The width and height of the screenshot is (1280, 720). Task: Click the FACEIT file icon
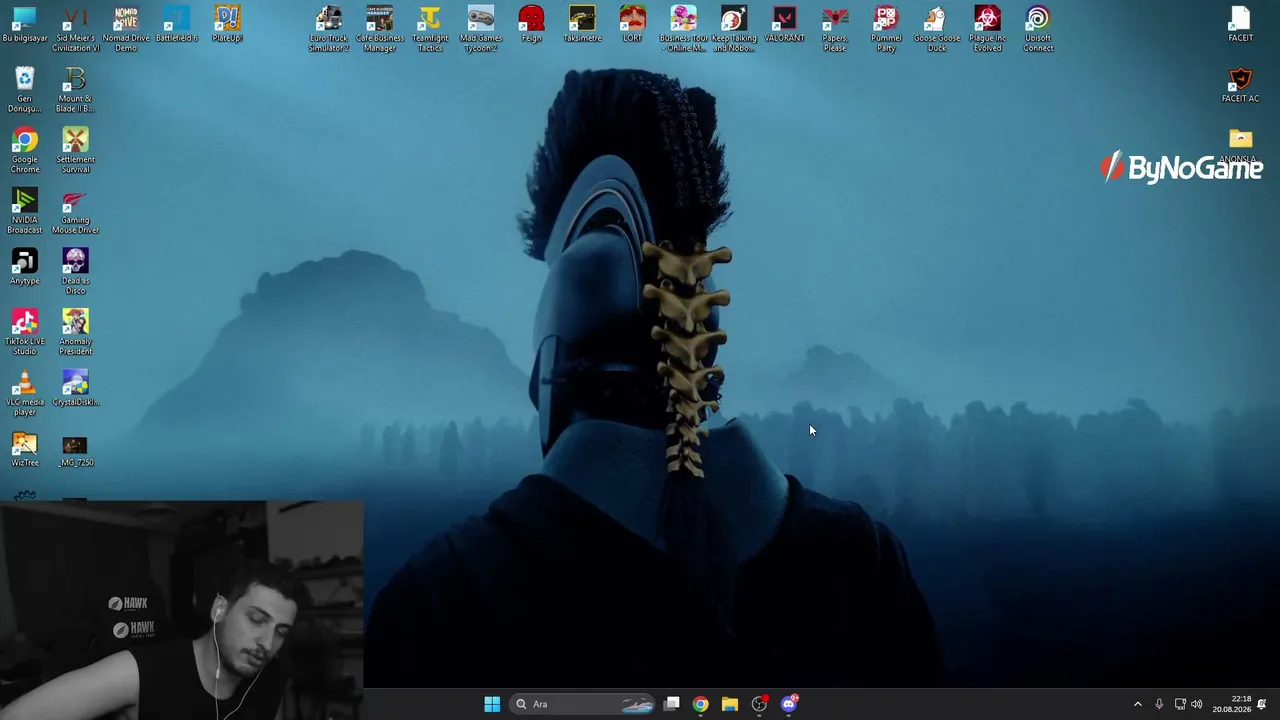pyautogui.click(x=1240, y=25)
